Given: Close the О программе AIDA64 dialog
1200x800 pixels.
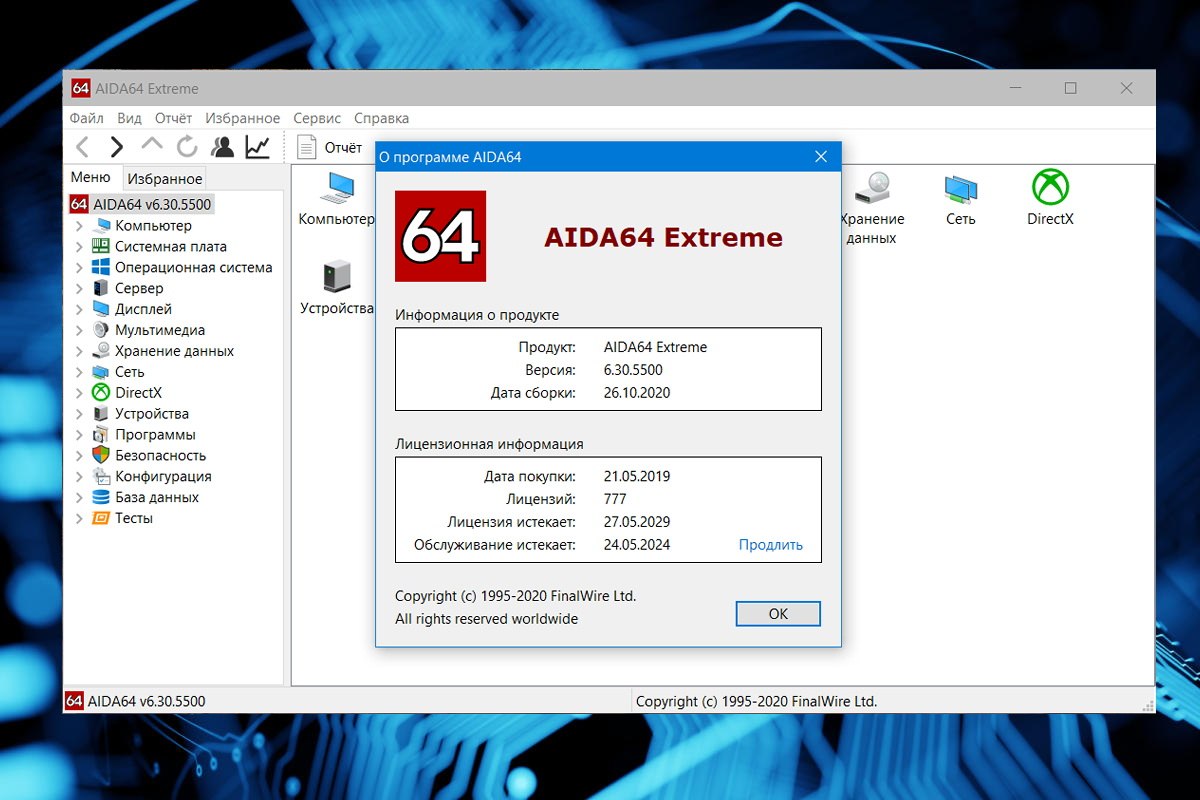Looking at the screenshot, I should 821,157.
